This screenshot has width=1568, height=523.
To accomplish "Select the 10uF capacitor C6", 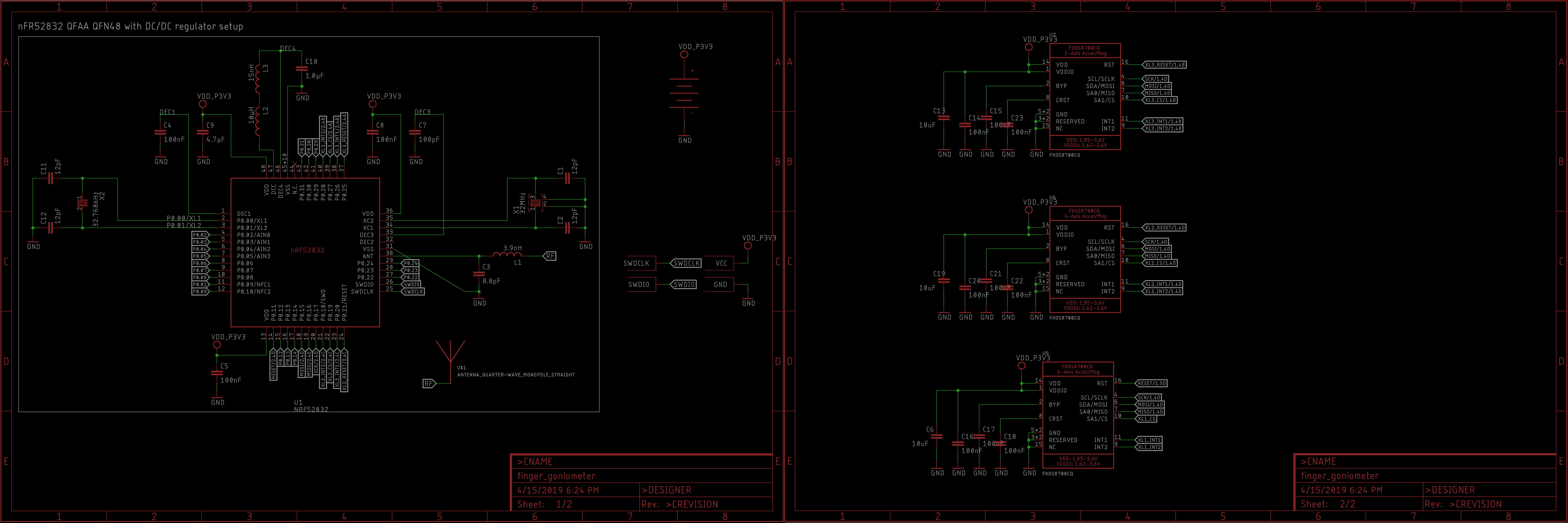I will (x=937, y=437).
